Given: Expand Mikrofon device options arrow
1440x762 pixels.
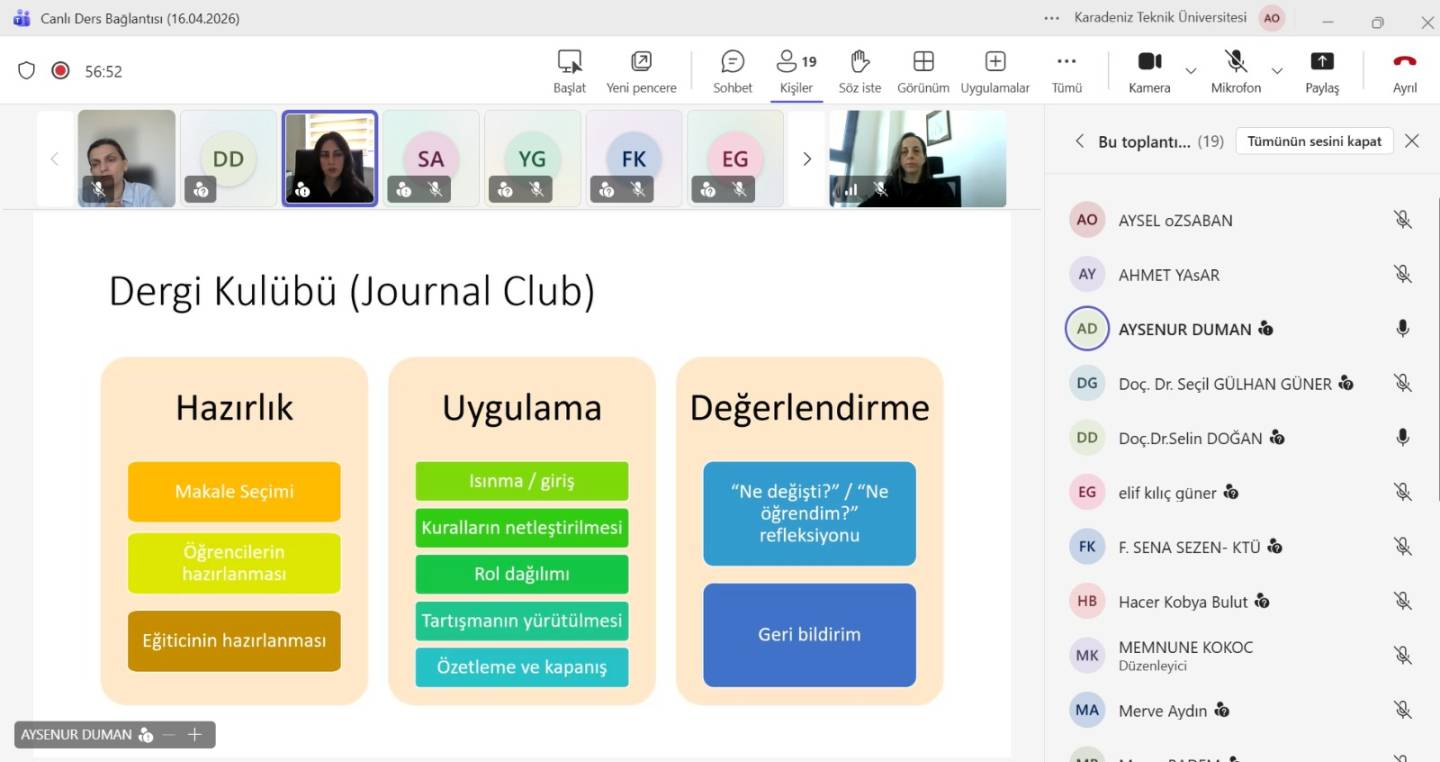Looking at the screenshot, I should pyautogui.click(x=1277, y=71).
